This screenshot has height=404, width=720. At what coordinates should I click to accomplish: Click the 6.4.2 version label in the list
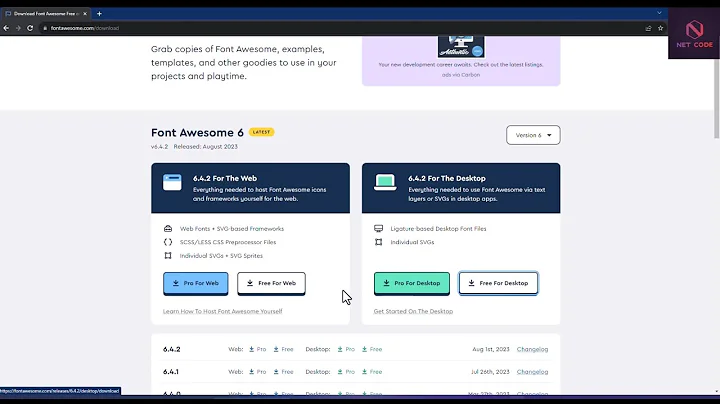click(172, 349)
